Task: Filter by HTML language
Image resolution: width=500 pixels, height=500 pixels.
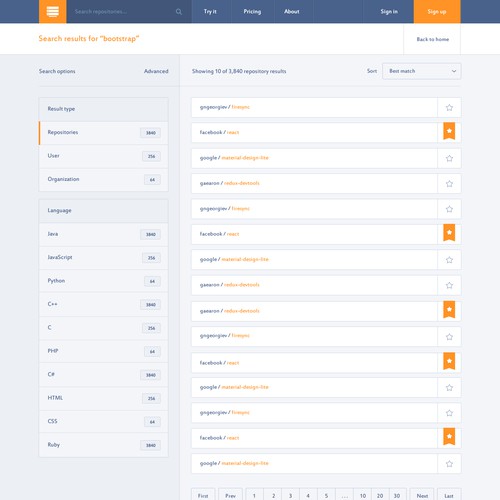Action: (x=104, y=398)
